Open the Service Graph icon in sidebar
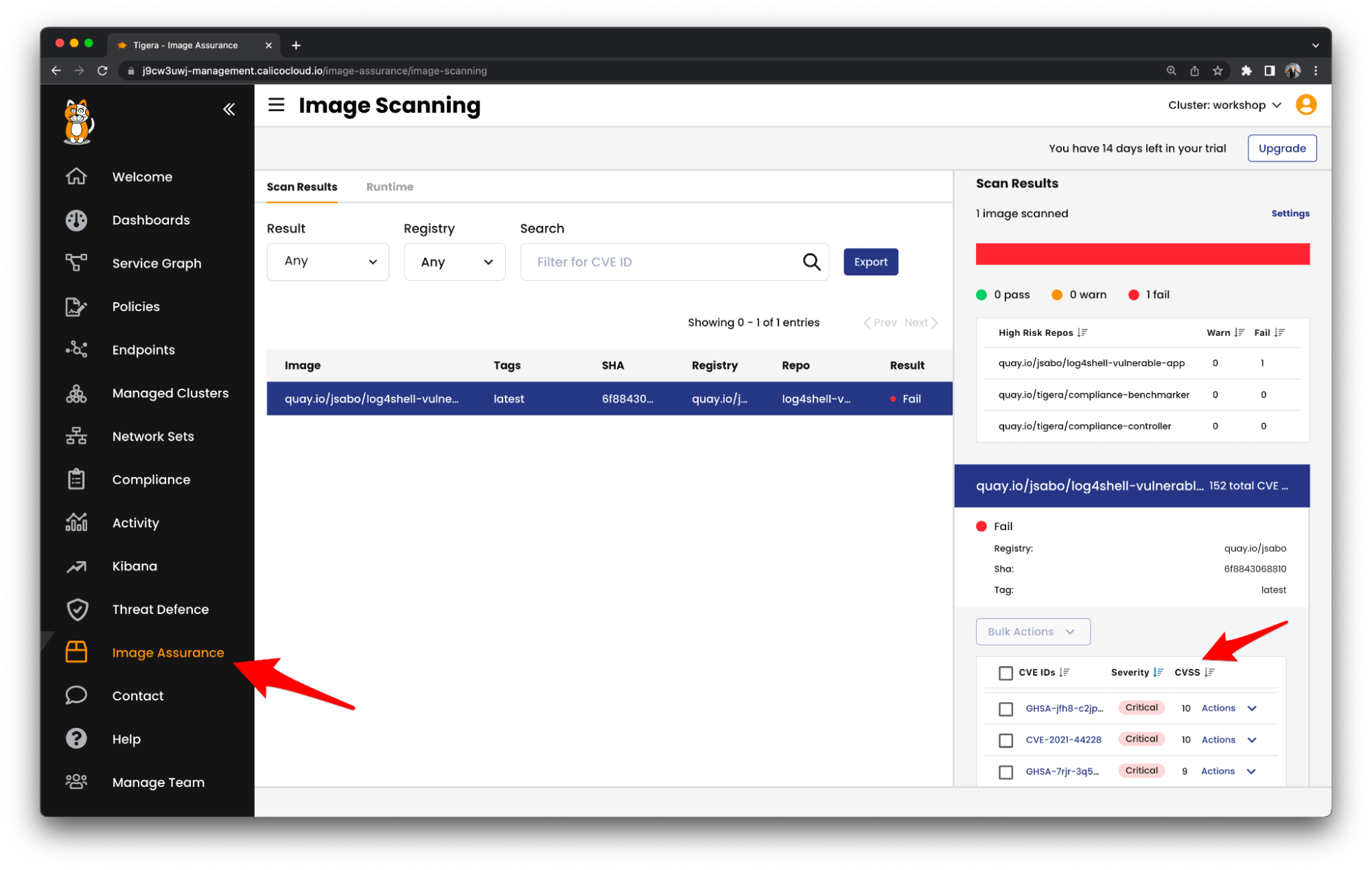 76,263
